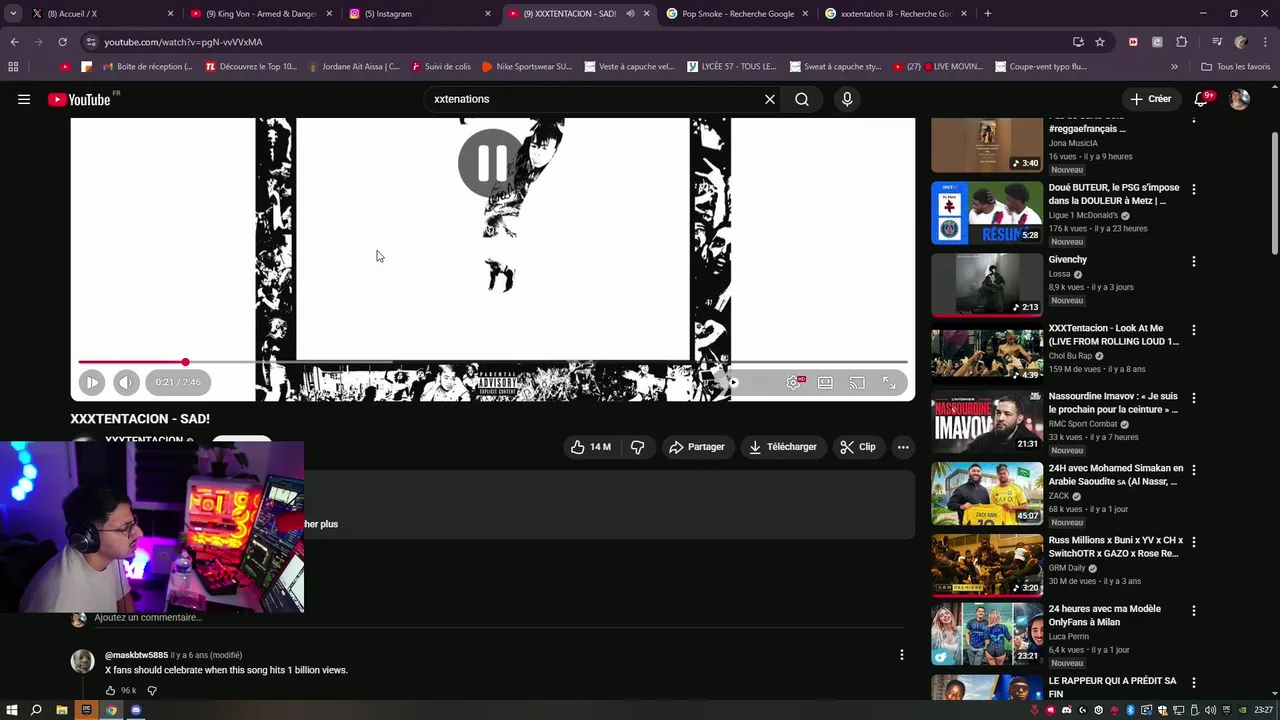This screenshot has width=1280, height=720.
Task: Start voice search with the microphone
Action: pos(847,99)
